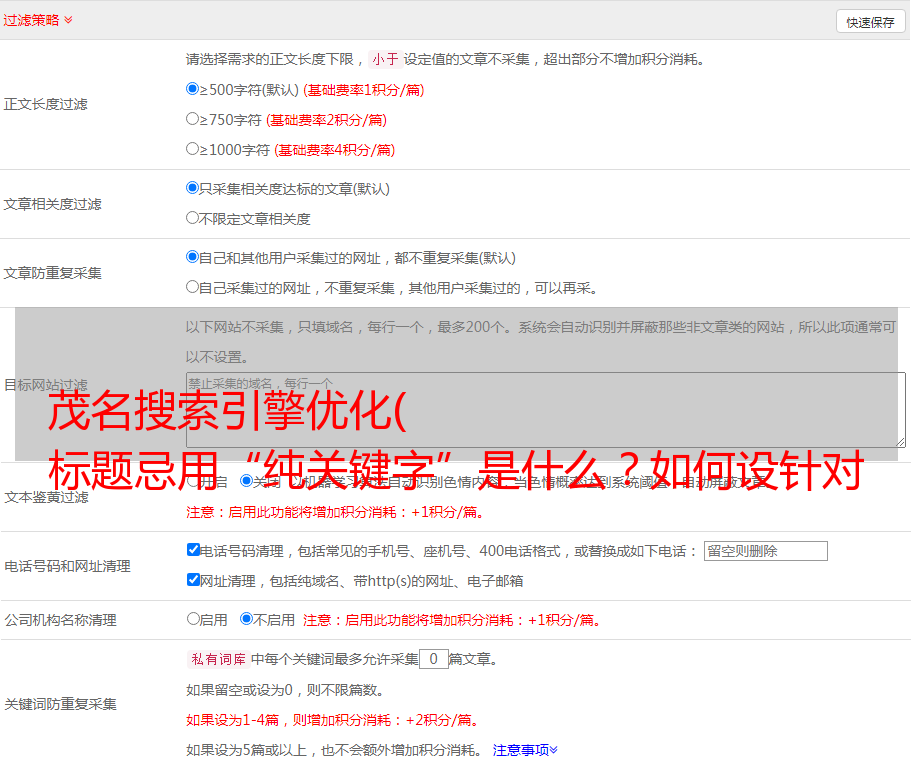912x768 pixels.
Task: Select 自己和其他用户采集过的网址 no-repeat option
Action: point(193,257)
